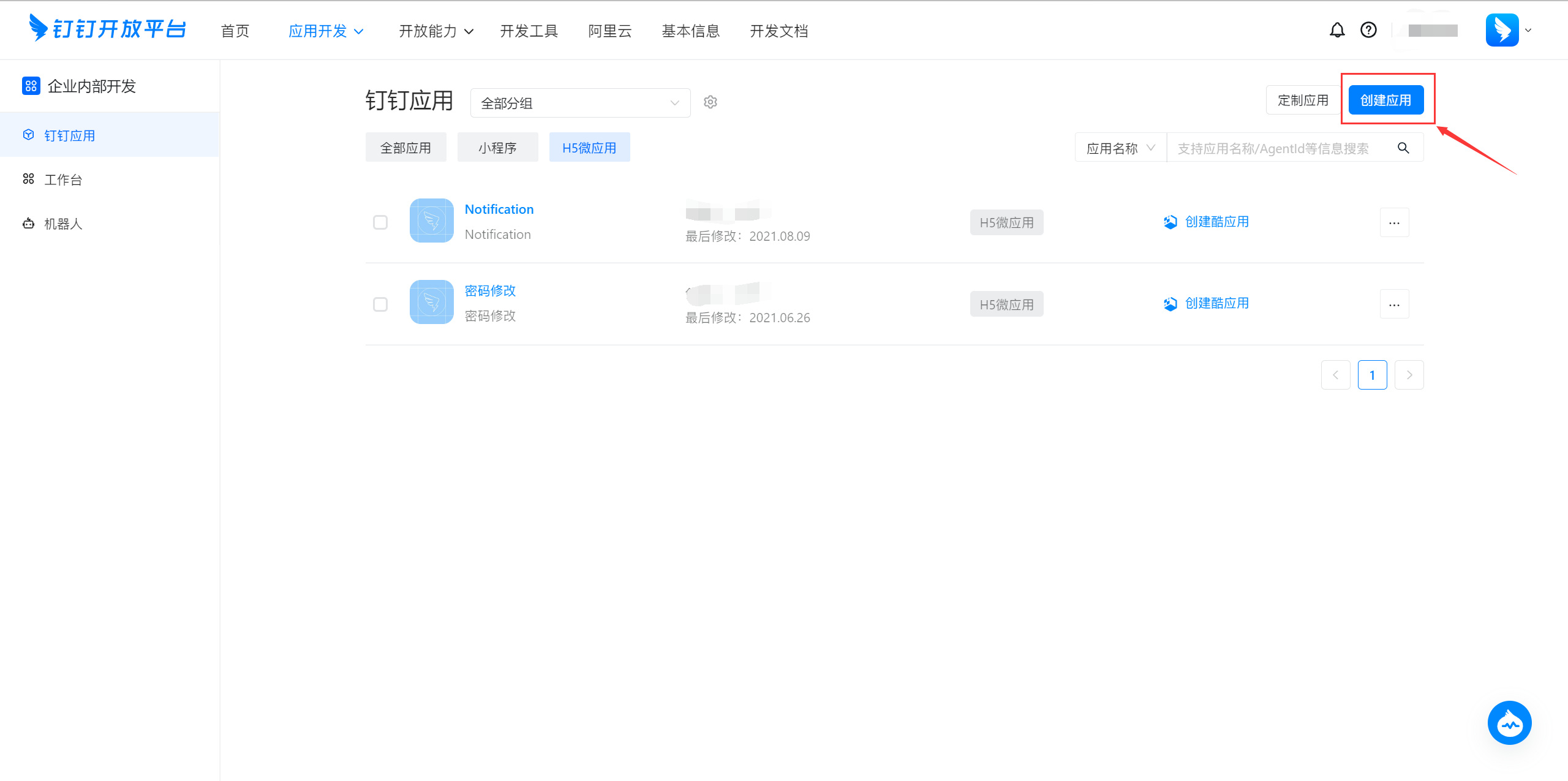Click the Notification app icon thumbnail
The height and width of the screenshot is (781, 1568).
pos(432,221)
